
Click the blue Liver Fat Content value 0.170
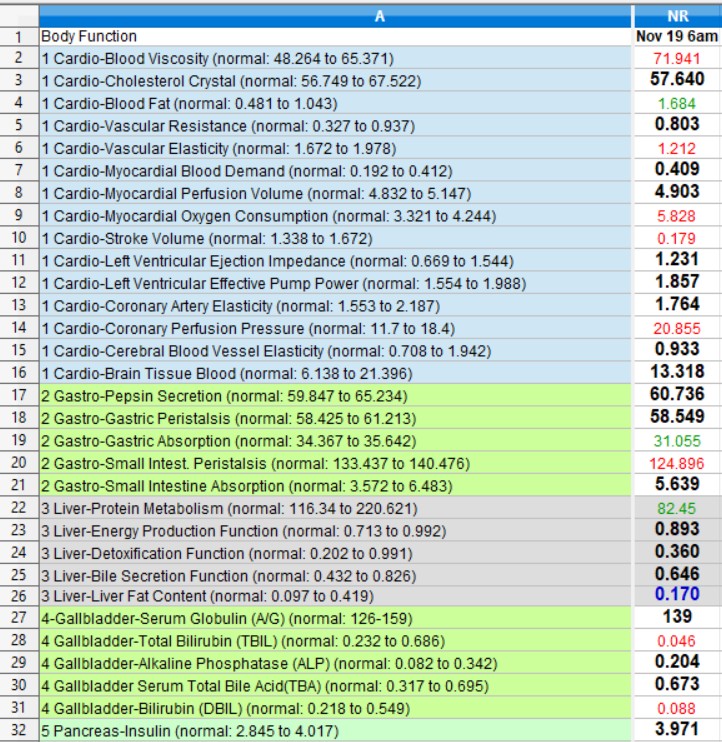coord(677,594)
